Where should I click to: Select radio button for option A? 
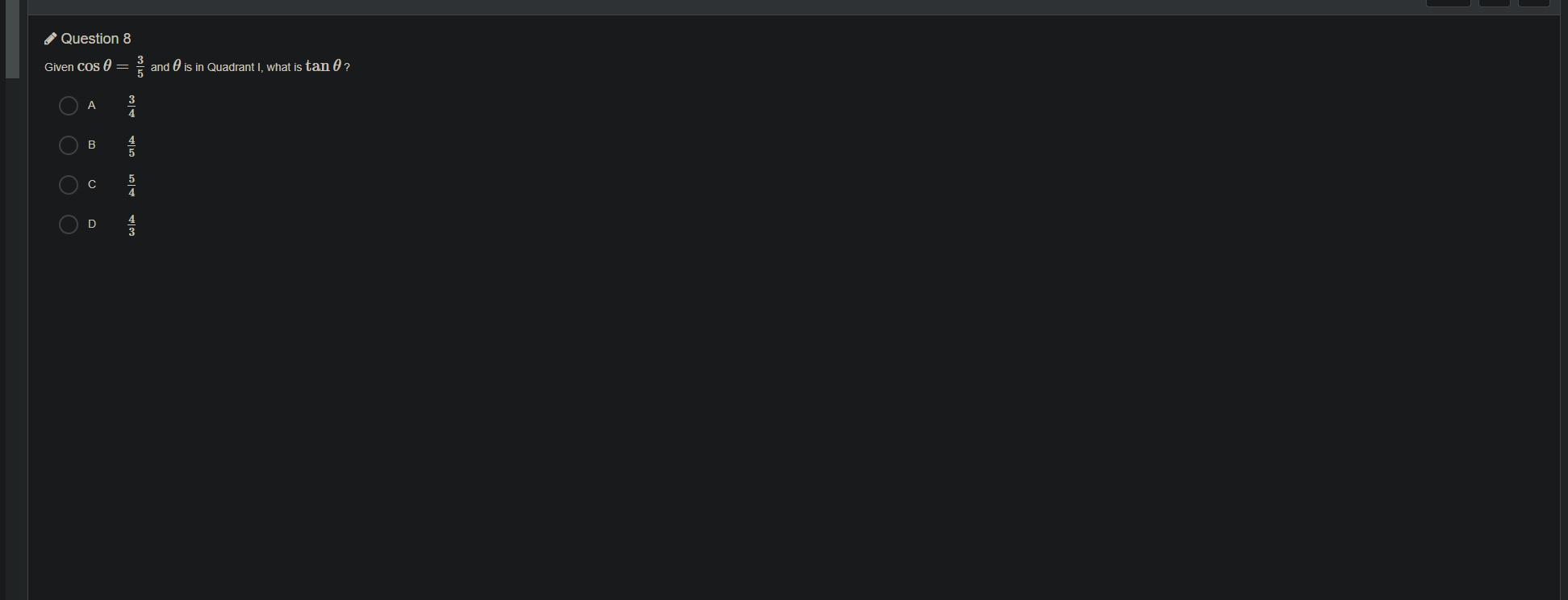point(69,106)
